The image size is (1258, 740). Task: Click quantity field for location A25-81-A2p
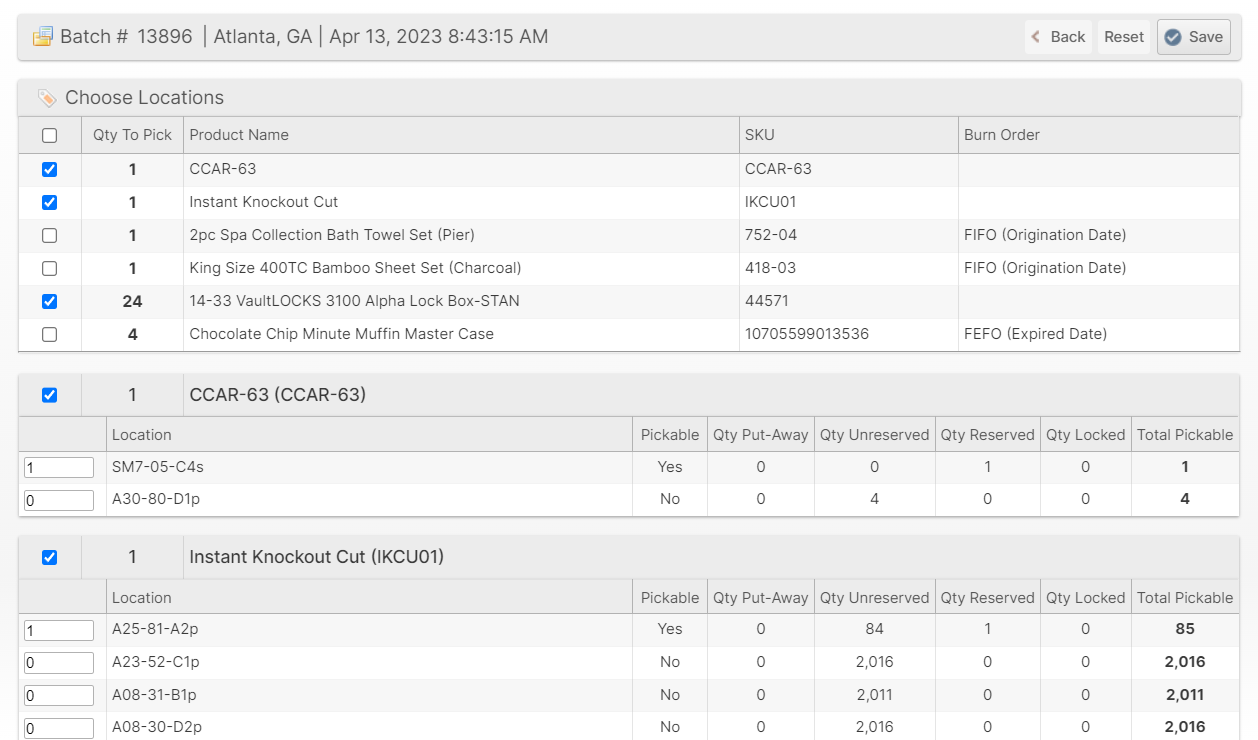click(x=59, y=630)
